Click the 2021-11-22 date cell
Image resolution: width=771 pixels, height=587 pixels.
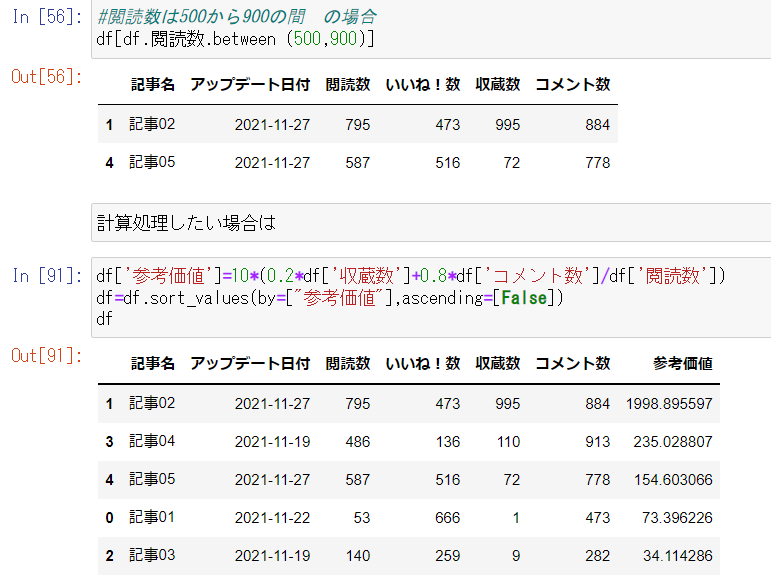pos(272,517)
